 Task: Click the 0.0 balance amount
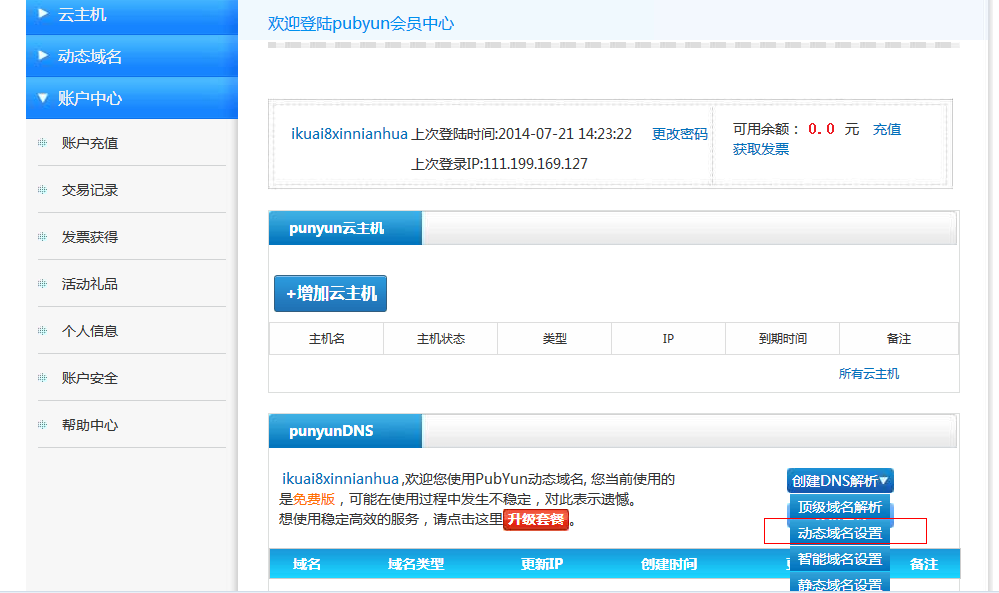821,129
